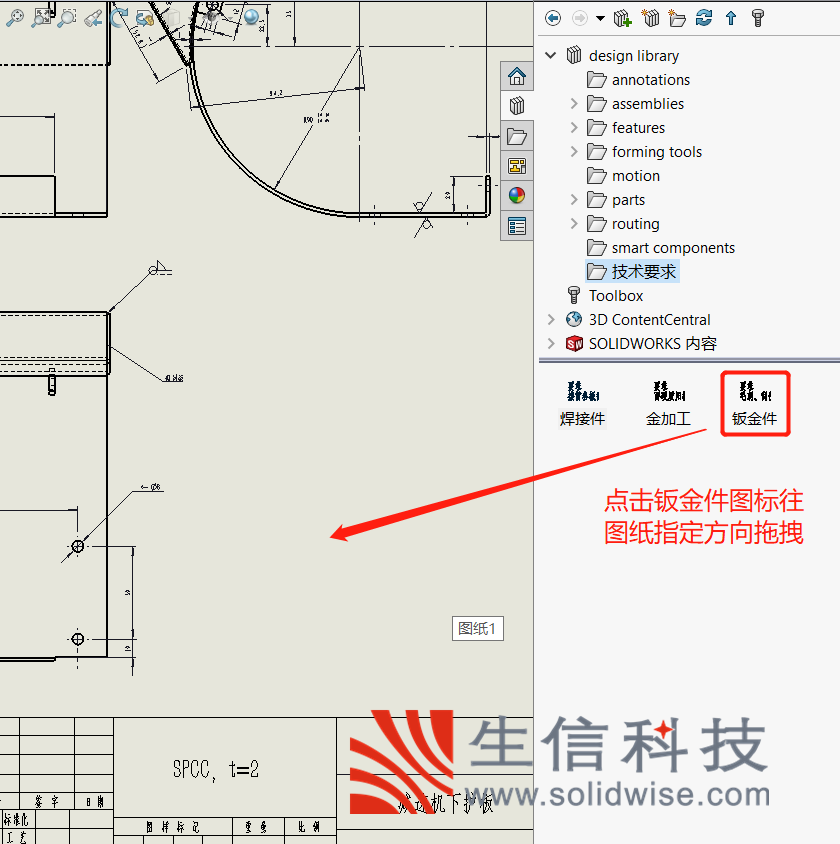Click the greyed forward arrow in Design Library
The image size is (840, 844).
(580, 18)
